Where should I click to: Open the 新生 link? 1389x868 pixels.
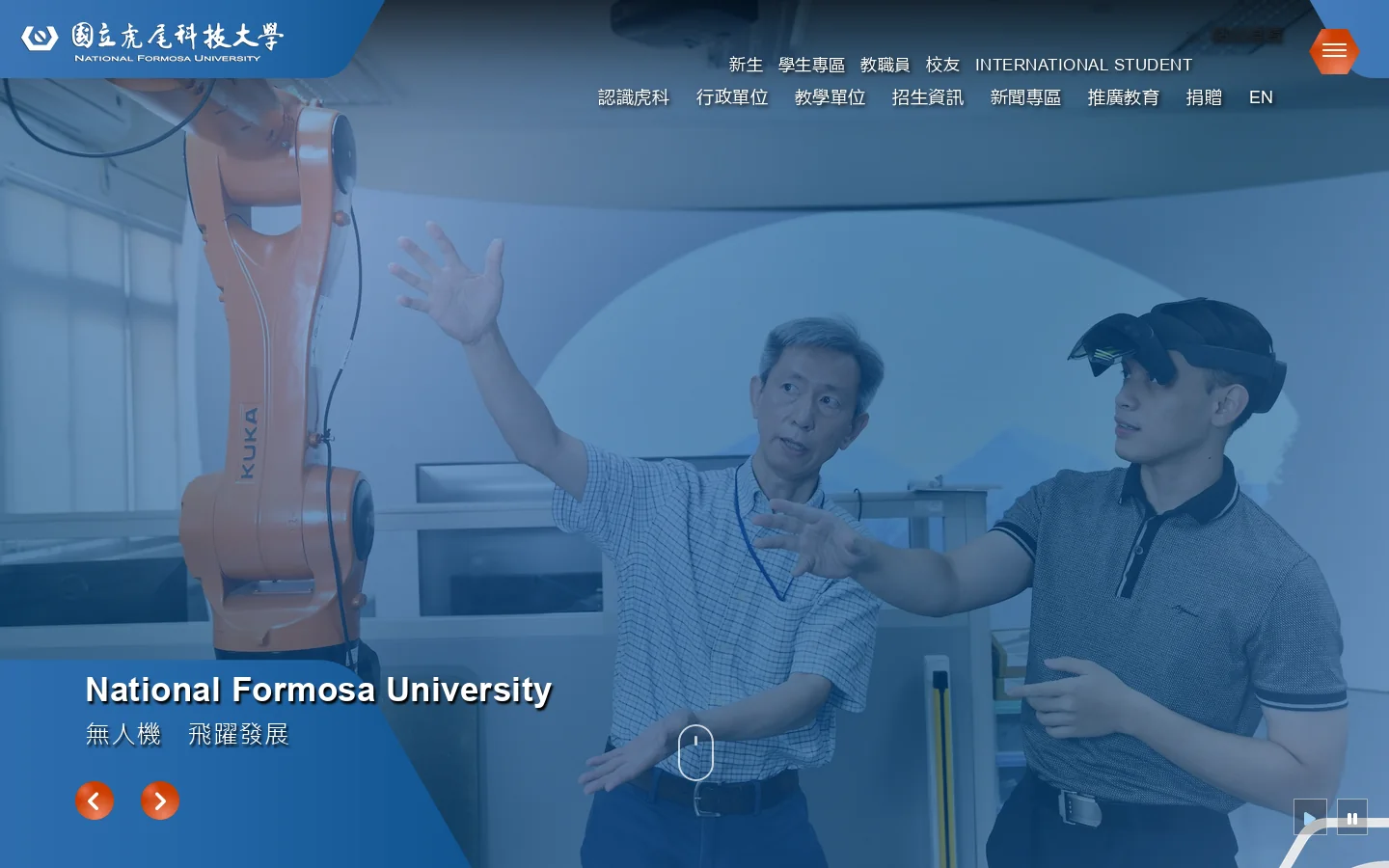click(x=746, y=65)
